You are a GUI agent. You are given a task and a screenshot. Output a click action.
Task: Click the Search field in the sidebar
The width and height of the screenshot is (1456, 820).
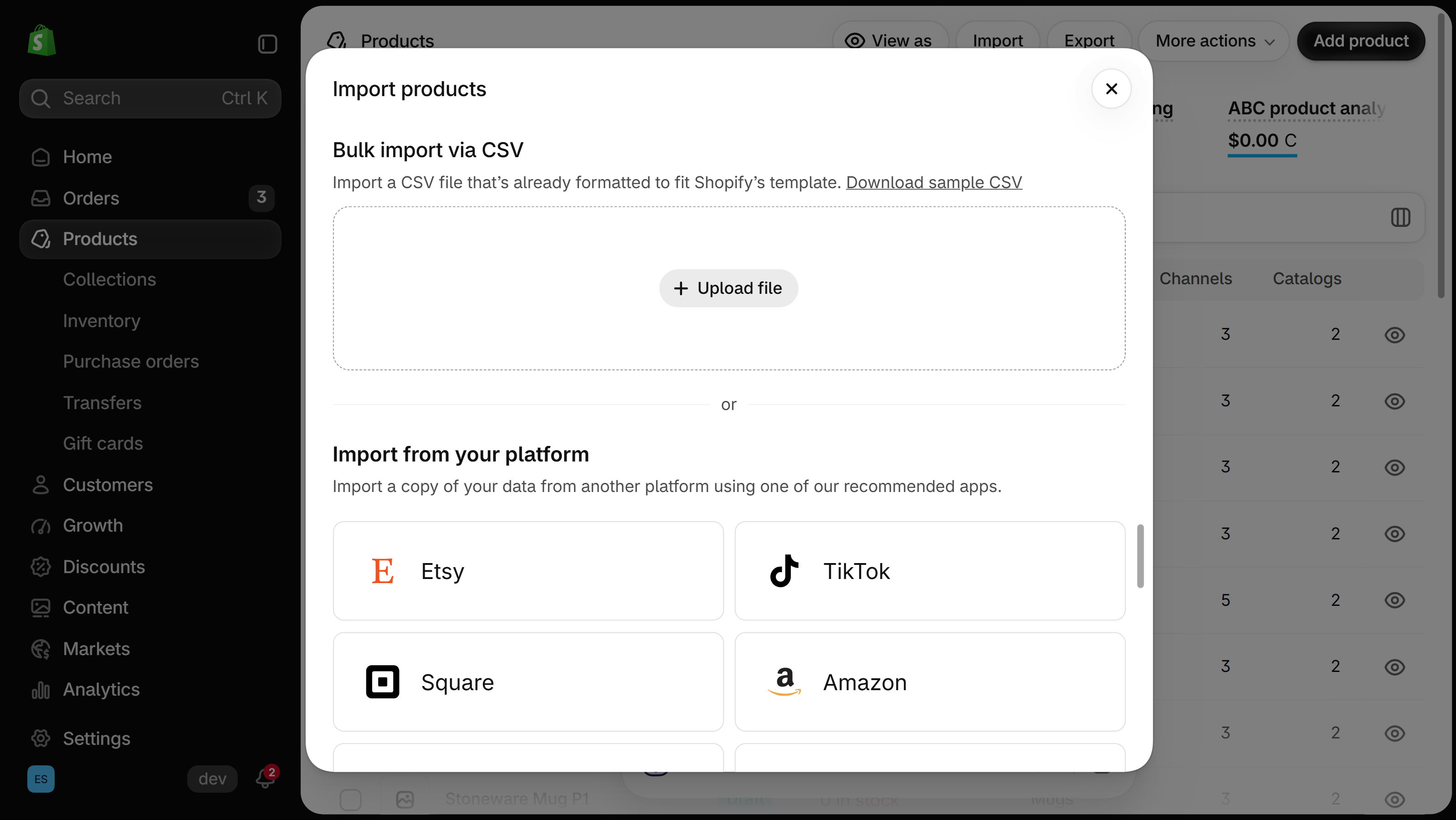150,98
